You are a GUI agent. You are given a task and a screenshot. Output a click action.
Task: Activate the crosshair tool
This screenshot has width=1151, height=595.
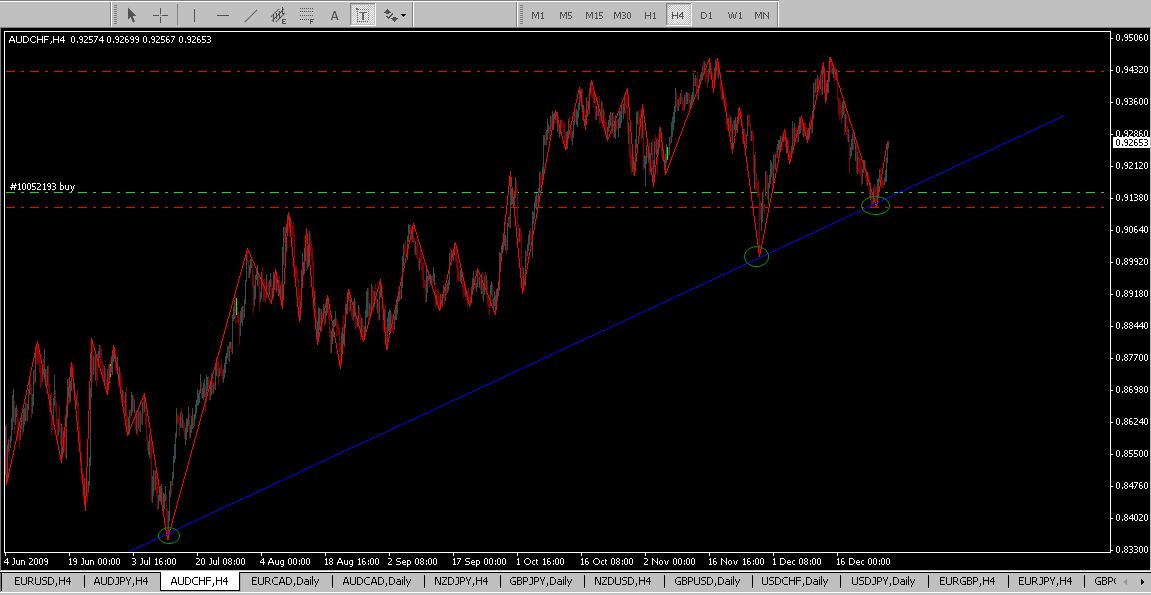(x=159, y=15)
